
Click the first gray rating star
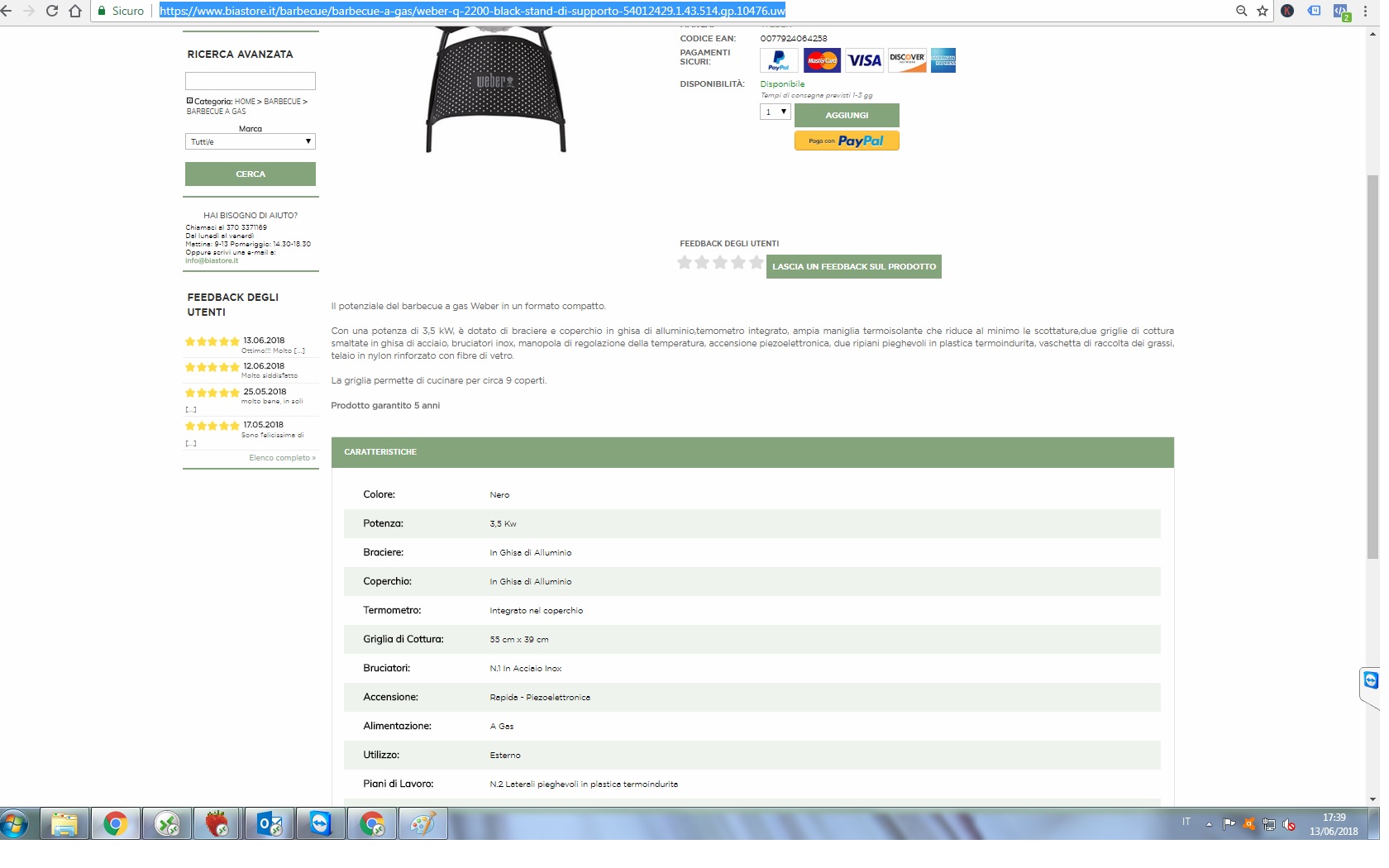(685, 262)
